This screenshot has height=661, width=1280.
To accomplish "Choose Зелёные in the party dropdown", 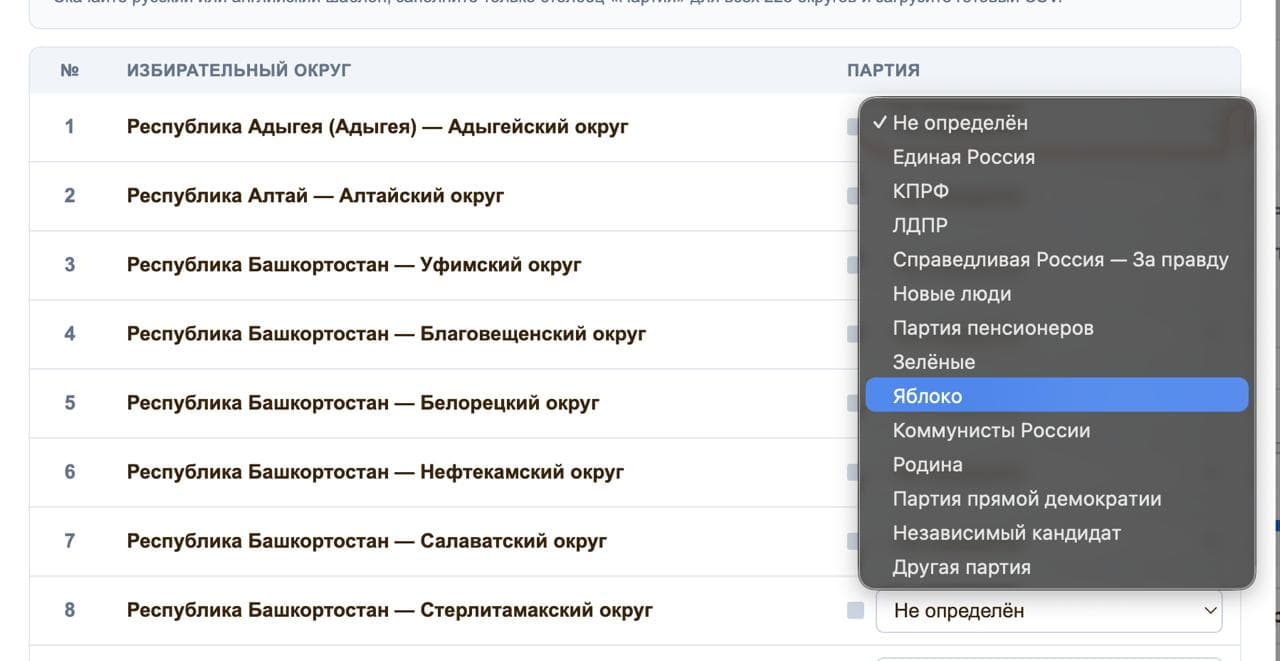I will click(x=1057, y=362).
